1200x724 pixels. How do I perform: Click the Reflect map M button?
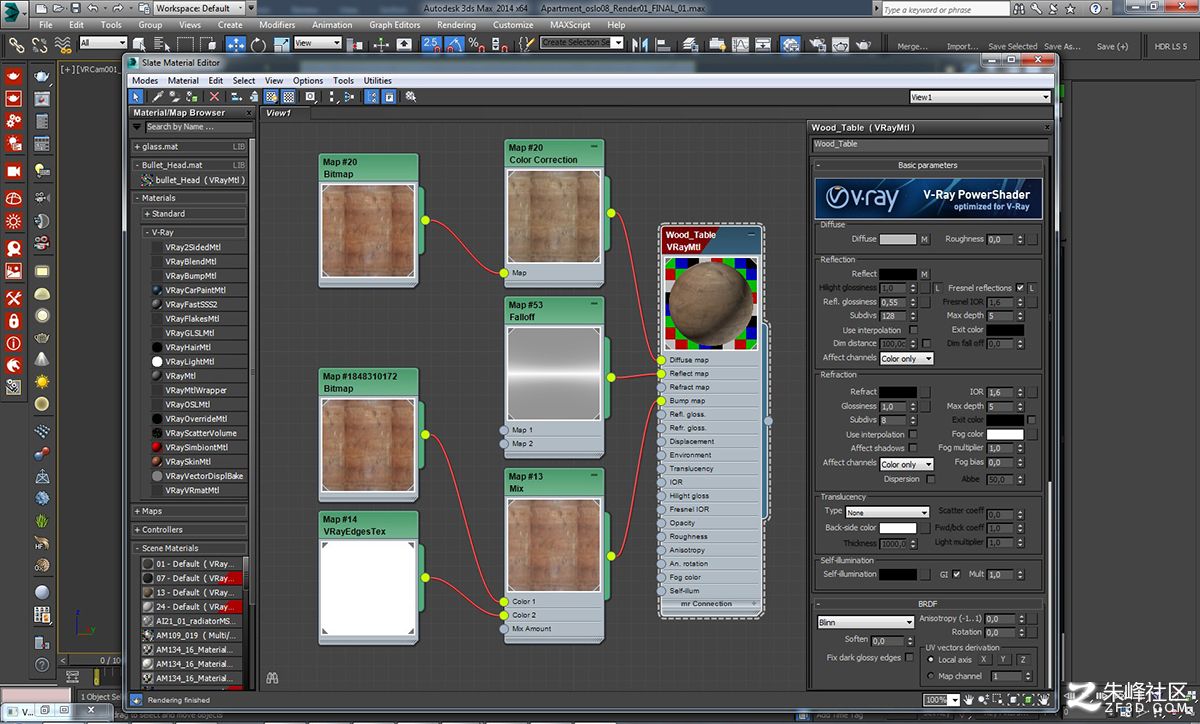[924, 274]
